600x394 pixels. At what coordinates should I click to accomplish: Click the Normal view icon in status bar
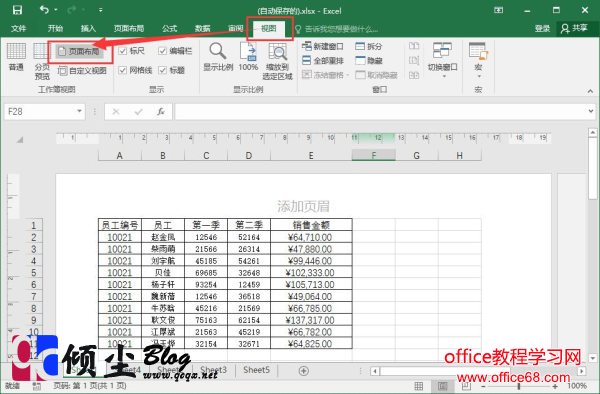419,386
